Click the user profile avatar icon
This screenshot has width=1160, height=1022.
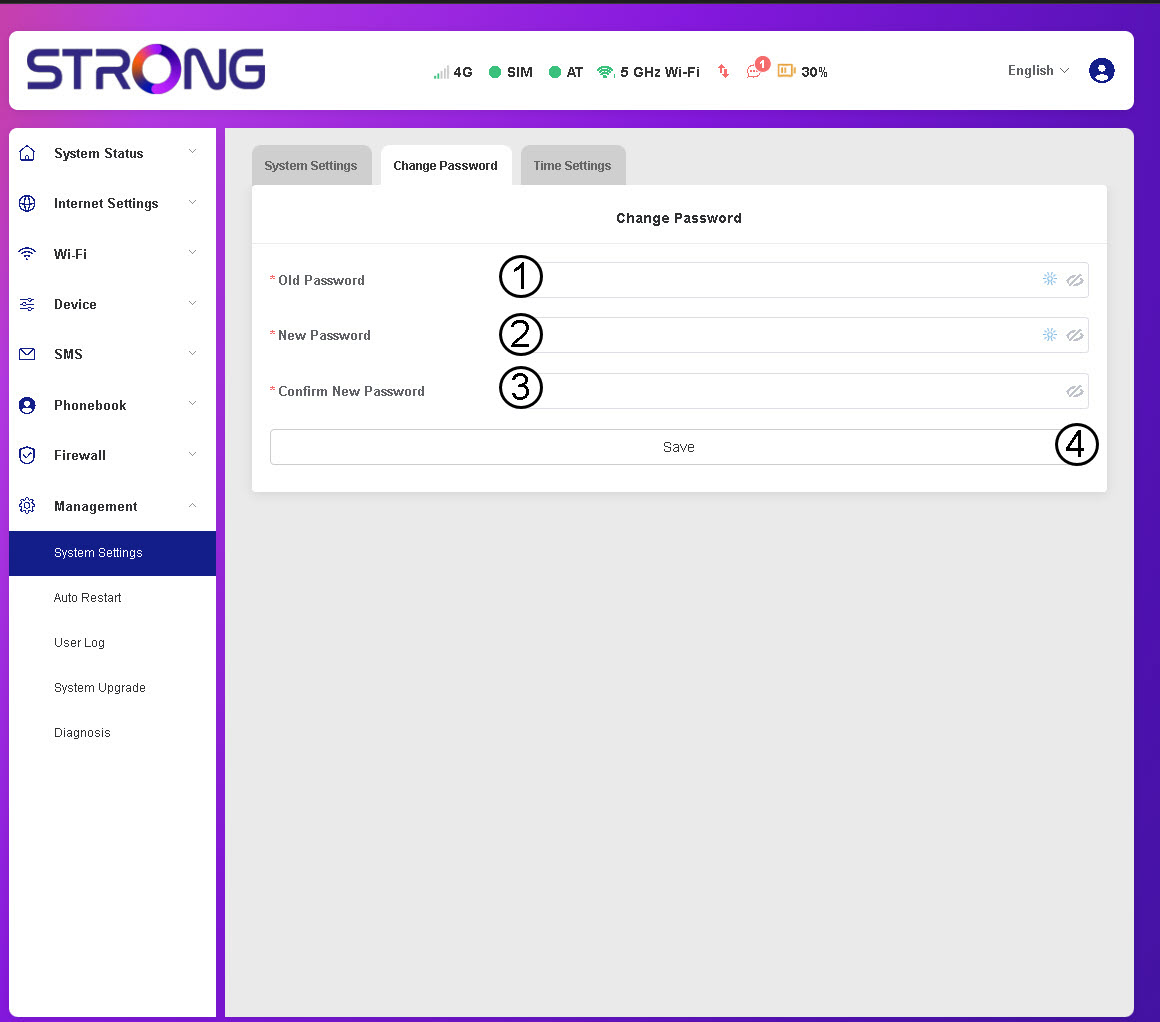[1101, 71]
